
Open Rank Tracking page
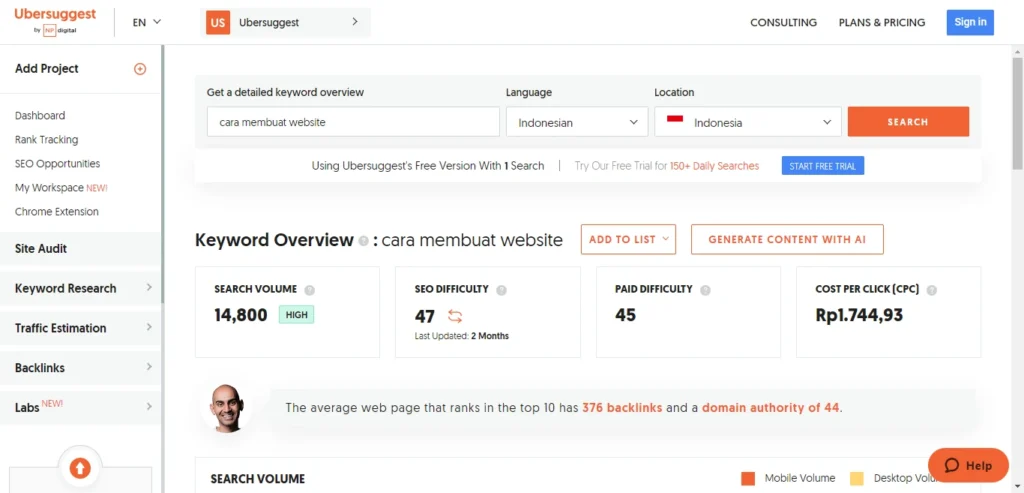[x=46, y=140]
